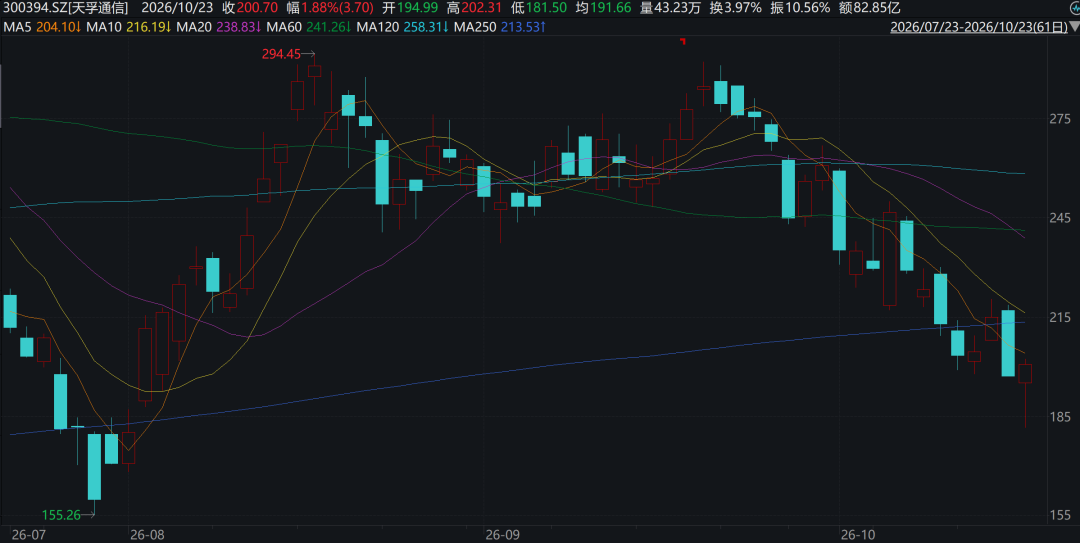Select the MA120 258.31 indicator label
The width and height of the screenshot is (1080, 543).
[x=403, y=28]
